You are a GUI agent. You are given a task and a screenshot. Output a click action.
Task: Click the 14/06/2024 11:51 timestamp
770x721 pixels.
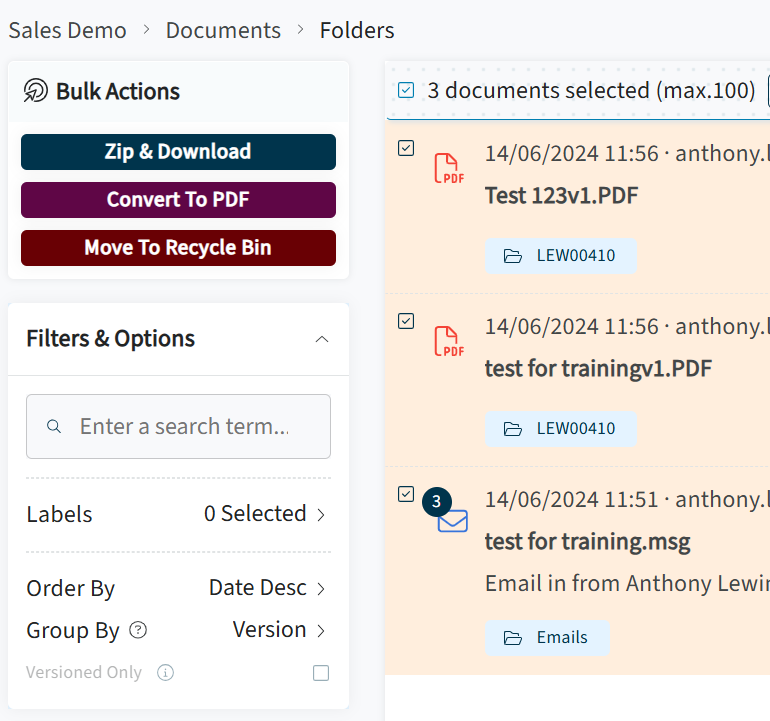(x=572, y=499)
